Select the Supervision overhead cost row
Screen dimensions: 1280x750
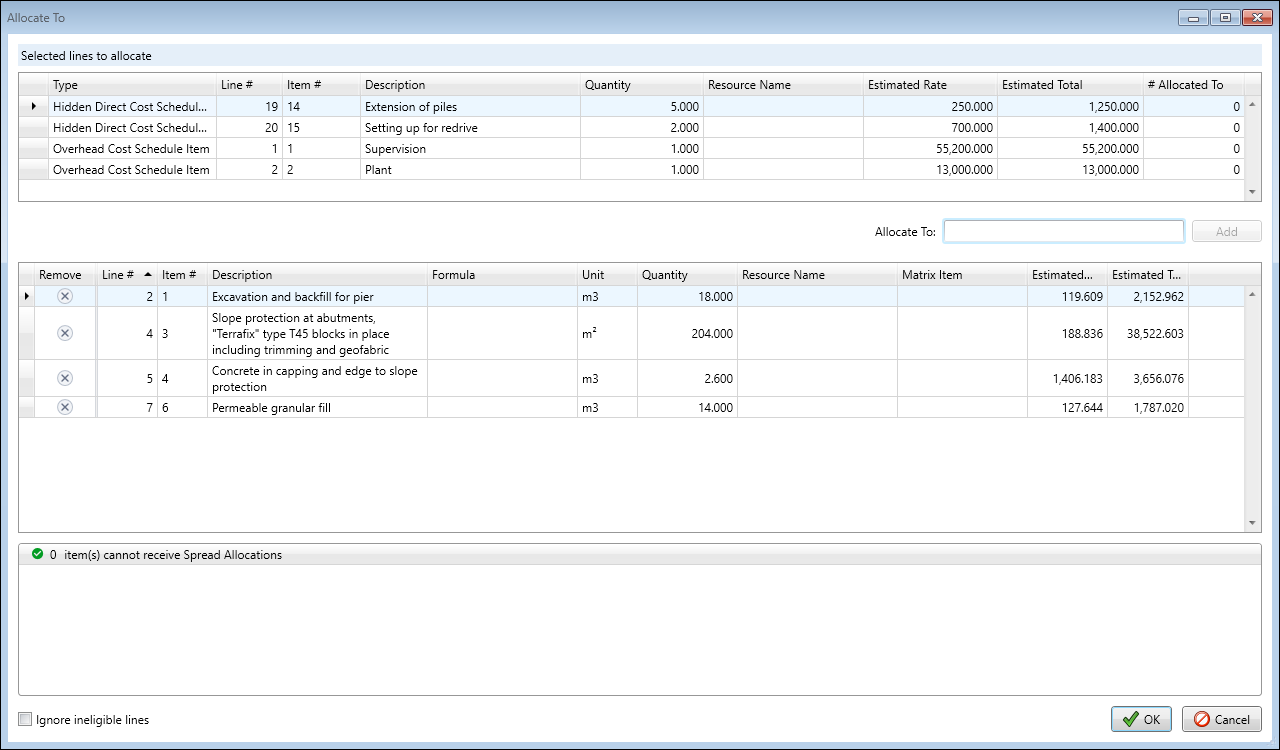pos(395,149)
